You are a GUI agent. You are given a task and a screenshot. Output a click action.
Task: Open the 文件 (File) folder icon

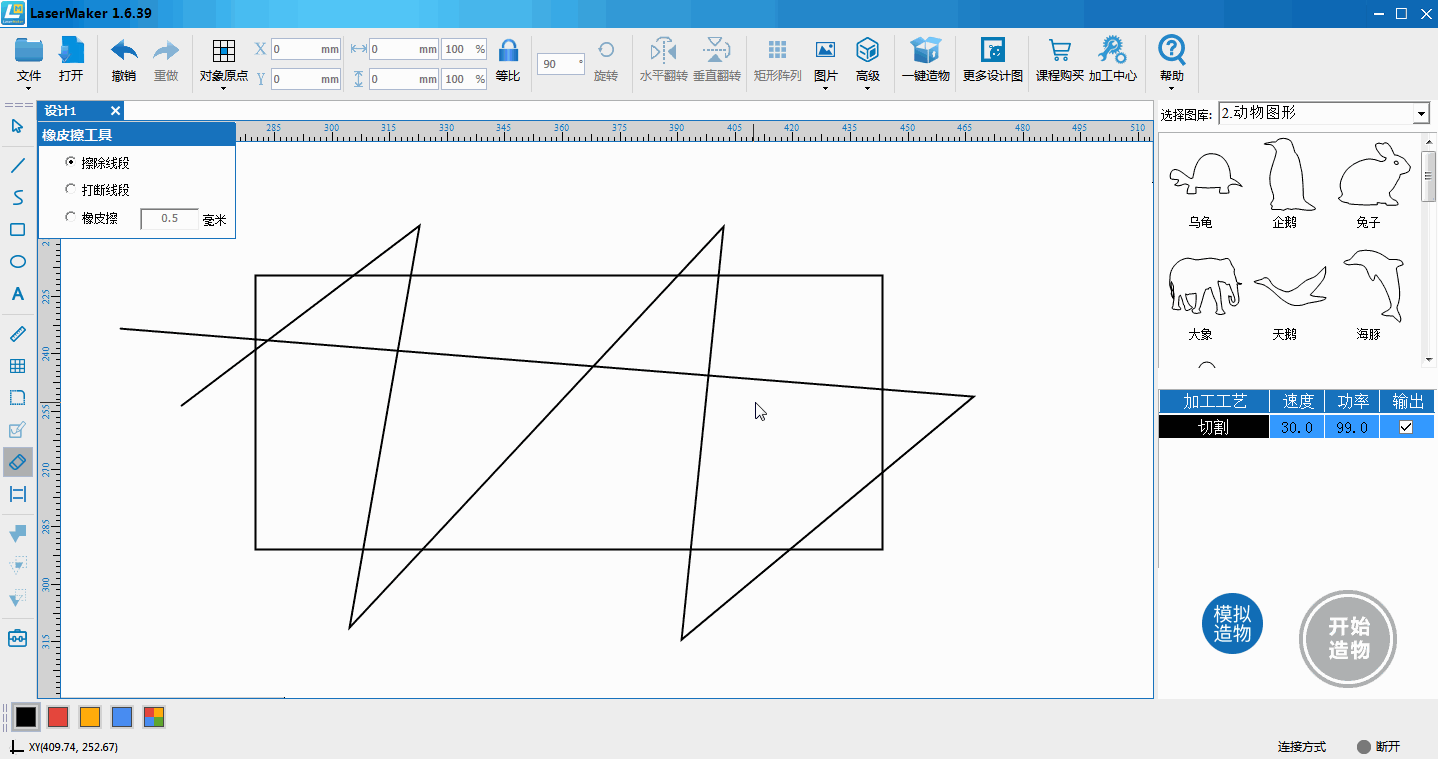pyautogui.click(x=29, y=50)
